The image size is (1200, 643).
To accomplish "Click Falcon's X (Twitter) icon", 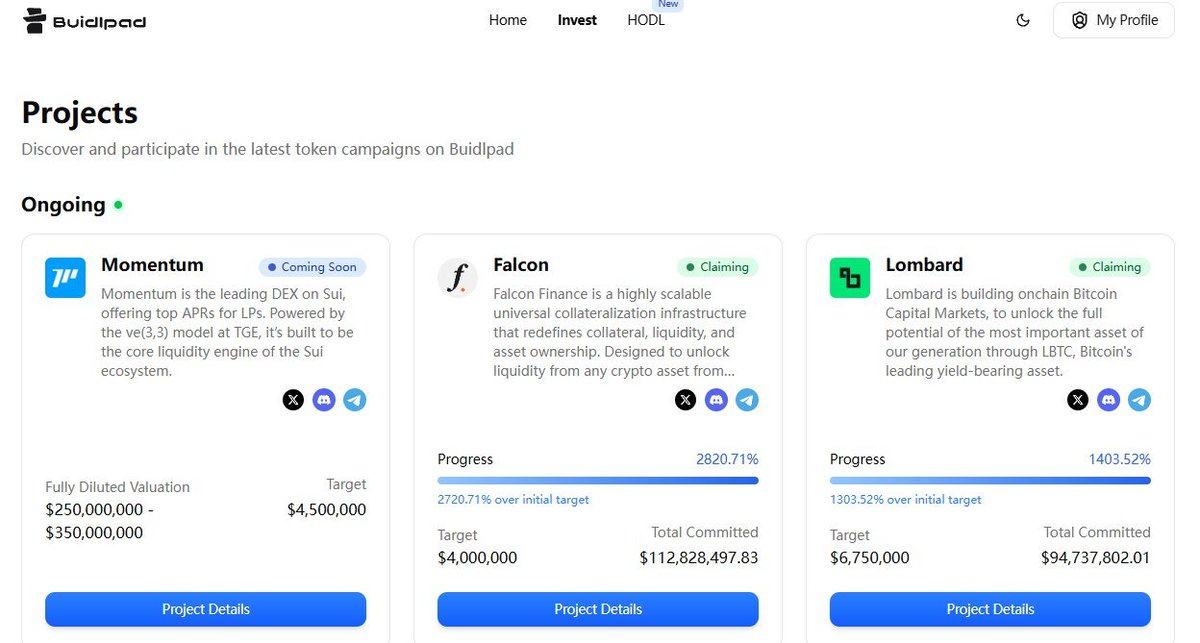I will tap(685, 400).
